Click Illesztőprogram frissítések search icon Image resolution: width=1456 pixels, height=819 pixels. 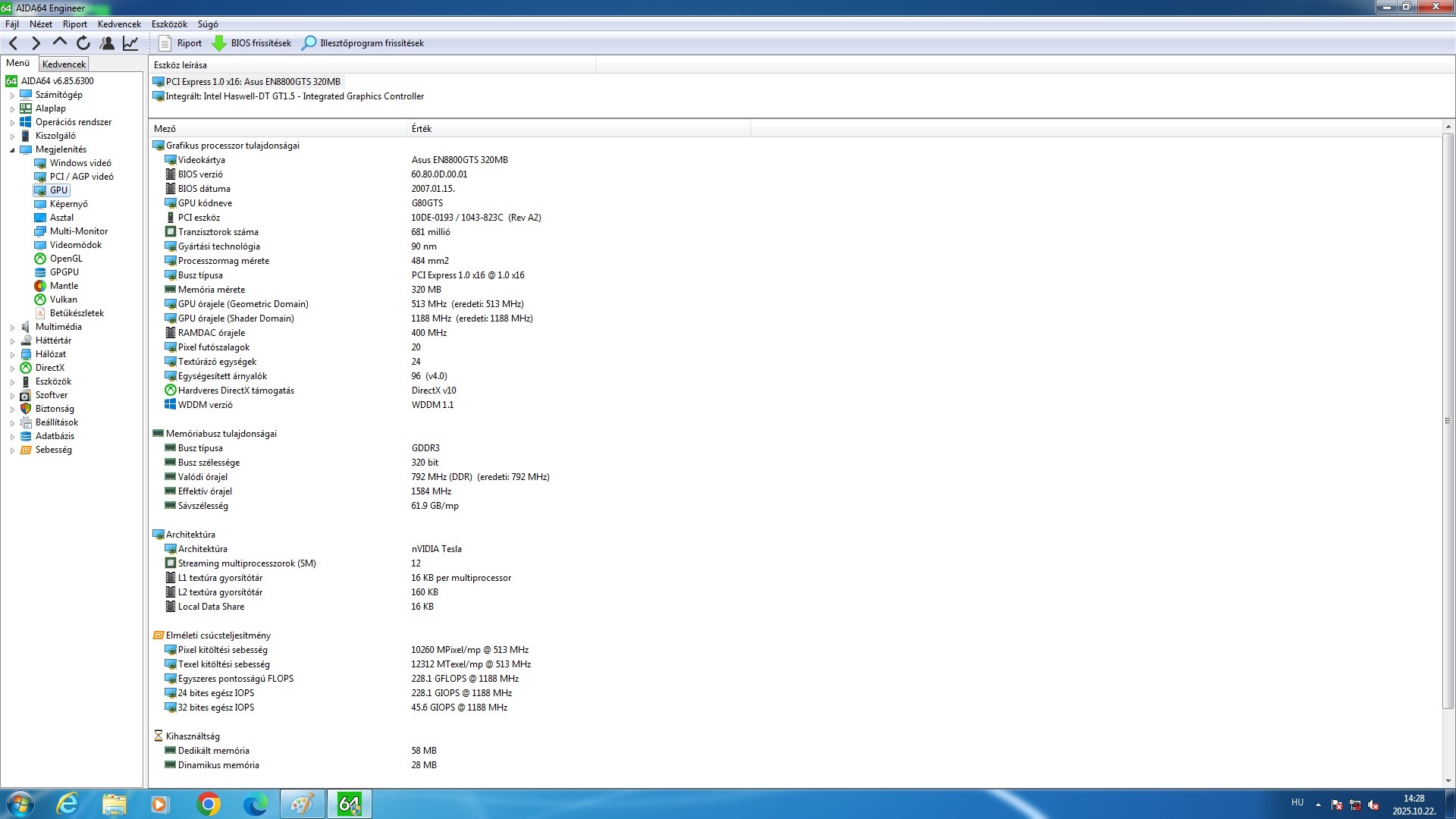[x=309, y=43]
